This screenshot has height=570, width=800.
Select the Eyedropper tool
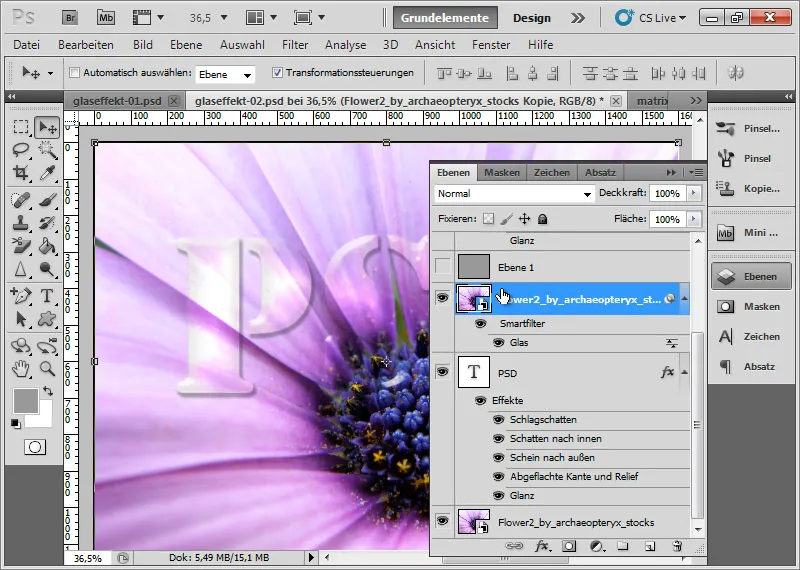[47, 172]
